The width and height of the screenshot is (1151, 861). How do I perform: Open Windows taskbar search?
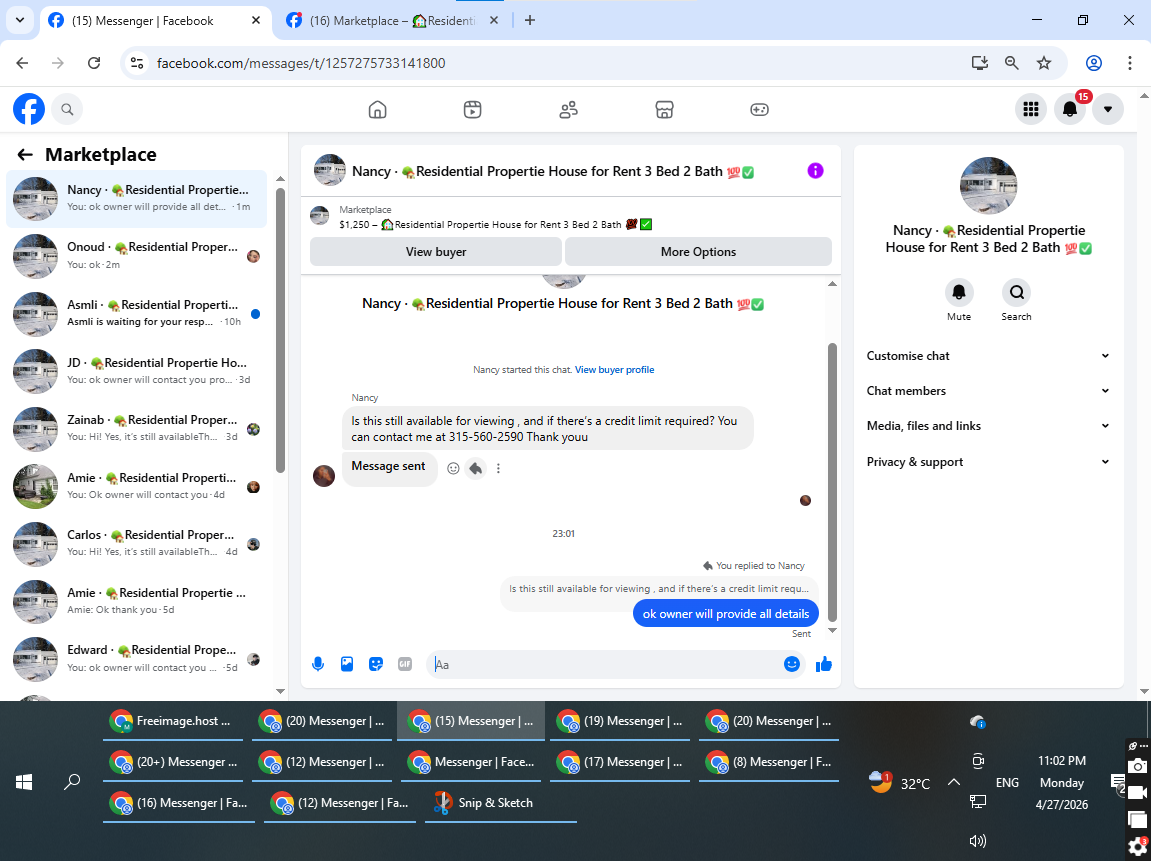(x=72, y=782)
